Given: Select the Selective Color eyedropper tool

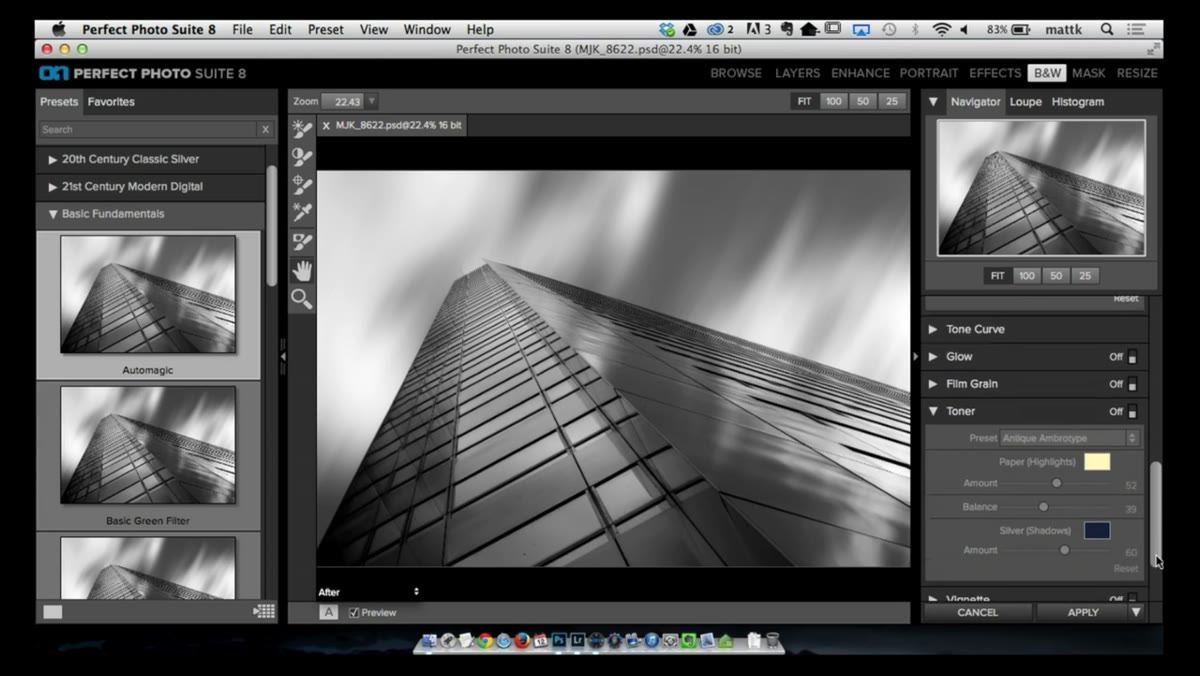Looking at the screenshot, I should pos(301,213).
